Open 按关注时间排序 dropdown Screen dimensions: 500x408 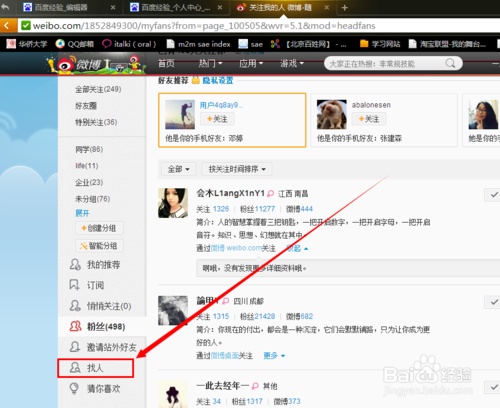(237, 169)
